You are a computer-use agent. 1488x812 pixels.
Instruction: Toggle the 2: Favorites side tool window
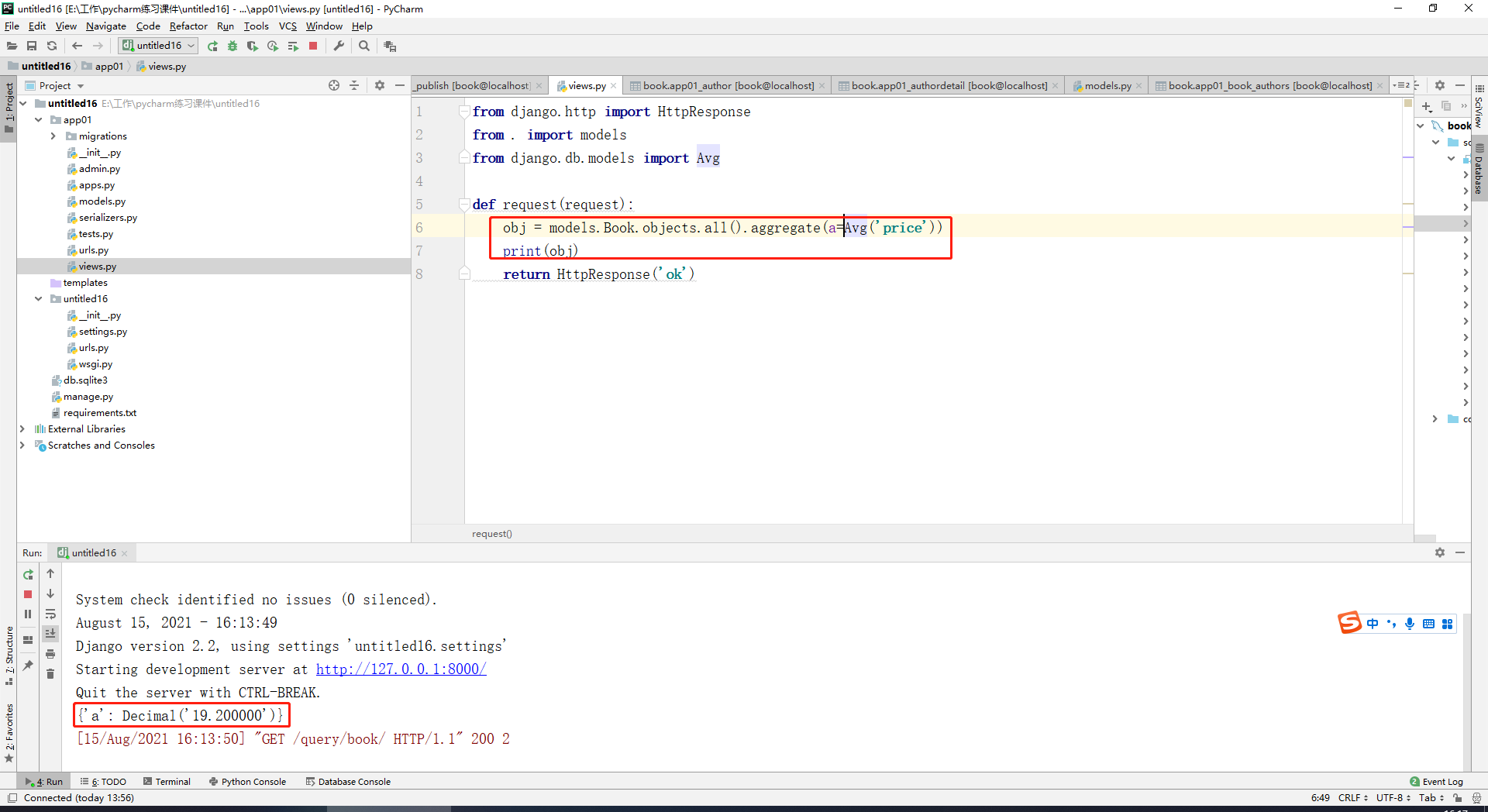coord(9,733)
